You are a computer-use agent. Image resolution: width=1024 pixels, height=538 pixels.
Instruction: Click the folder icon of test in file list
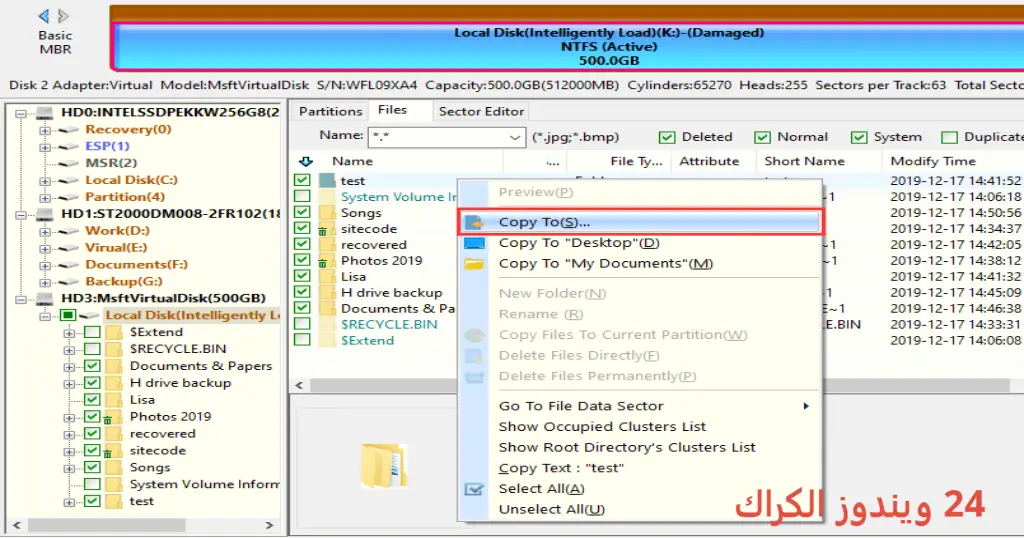(327, 181)
